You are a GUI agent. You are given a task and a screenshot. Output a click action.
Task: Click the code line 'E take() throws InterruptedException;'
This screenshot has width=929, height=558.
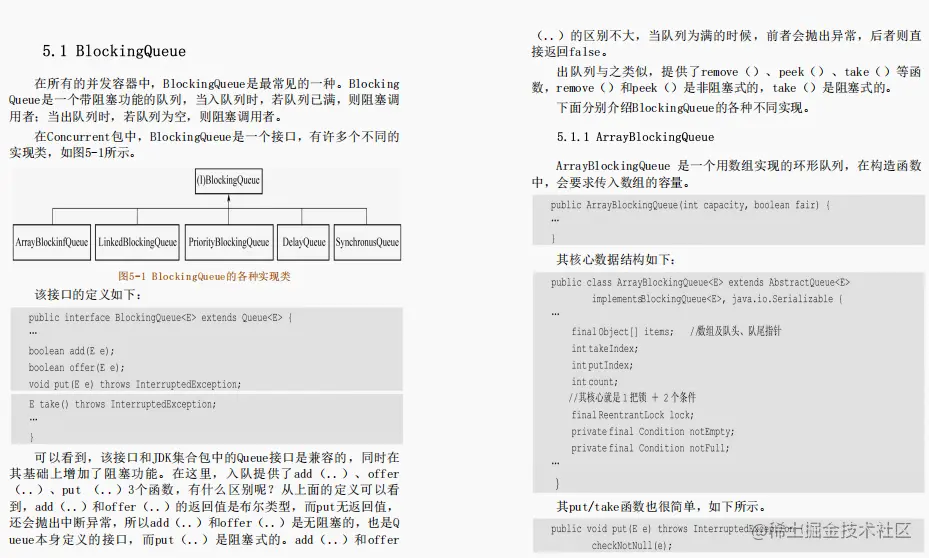pyautogui.click(x=122, y=404)
